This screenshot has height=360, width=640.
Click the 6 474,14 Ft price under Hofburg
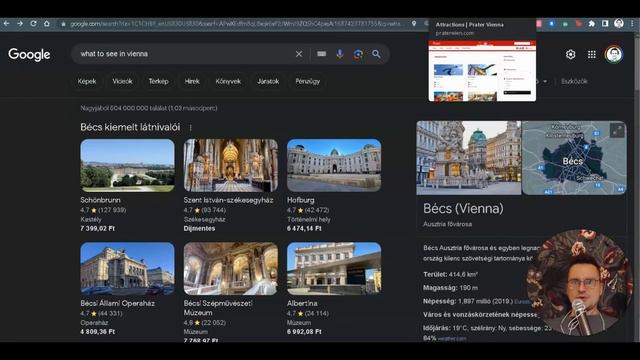(x=304, y=229)
